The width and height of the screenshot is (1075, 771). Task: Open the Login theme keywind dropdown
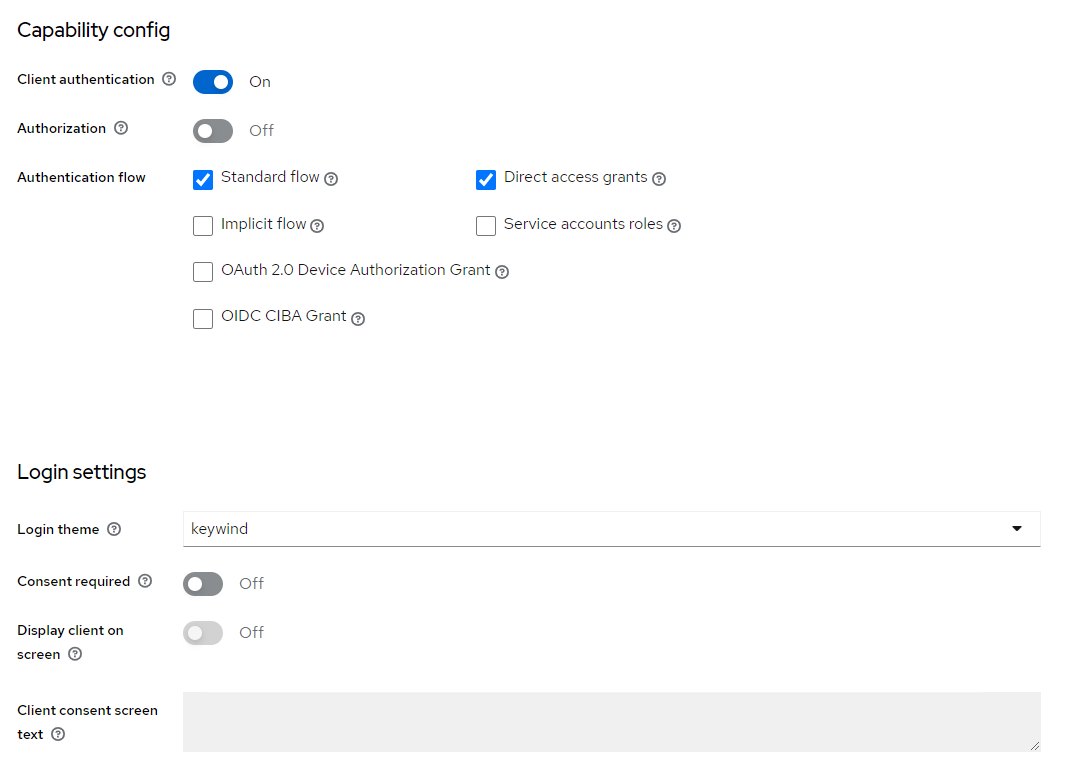click(611, 529)
